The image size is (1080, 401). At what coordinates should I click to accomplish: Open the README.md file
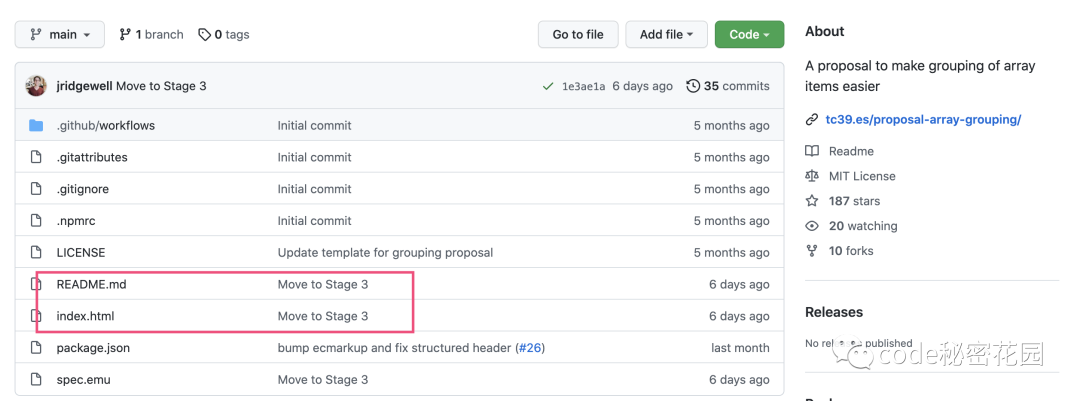(x=91, y=285)
